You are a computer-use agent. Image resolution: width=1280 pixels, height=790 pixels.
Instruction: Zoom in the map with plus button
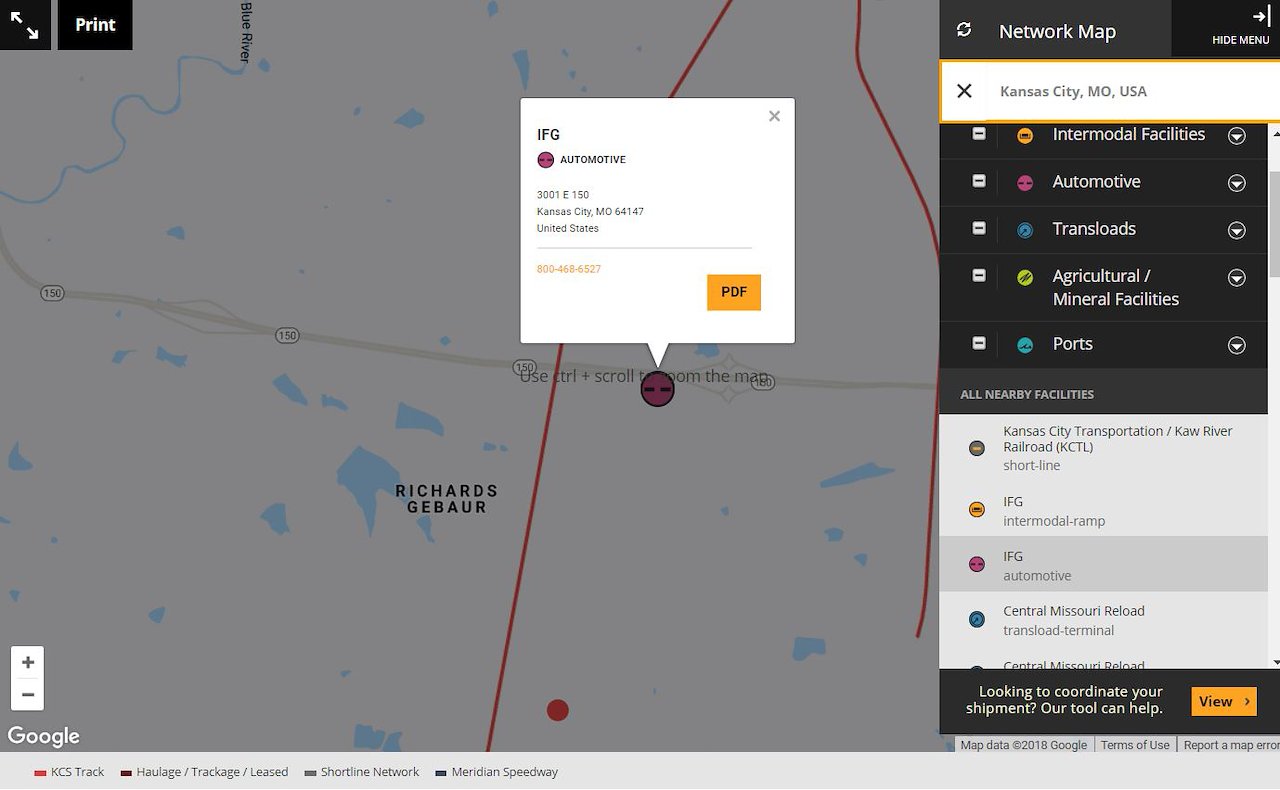28,662
